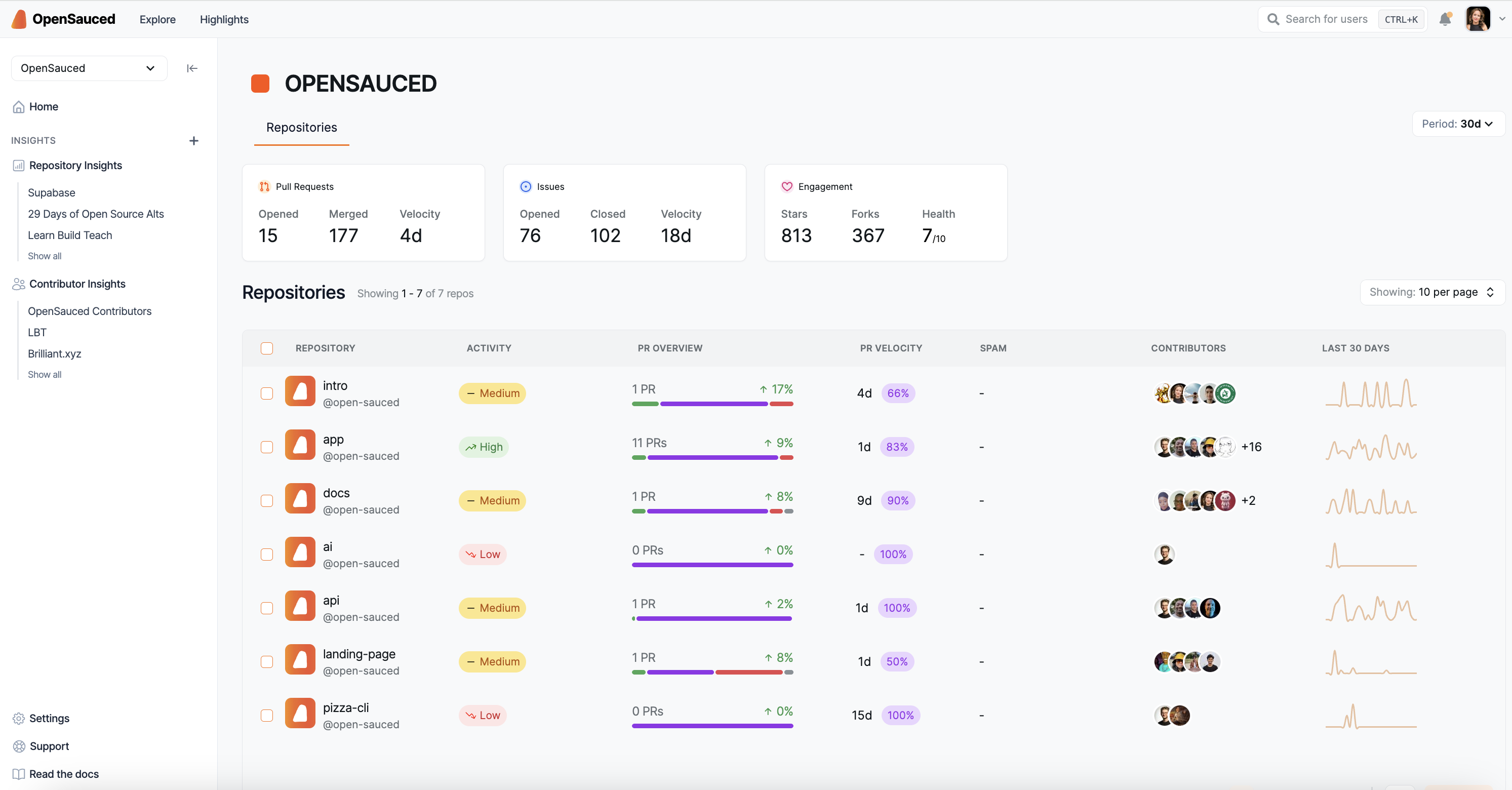Select all repositories via header checkbox
Viewport: 1512px width, 790px height.
[x=266, y=347]
